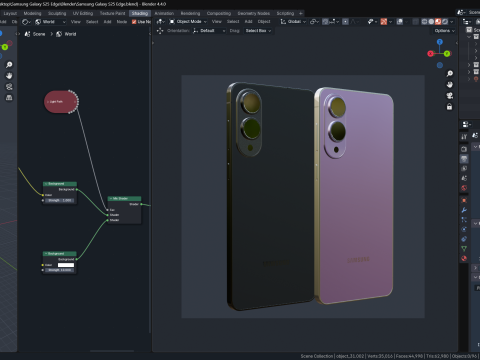Select the Mix Shader node header
Viewport: 480px width, 360px height.
(x=124, y=198)
